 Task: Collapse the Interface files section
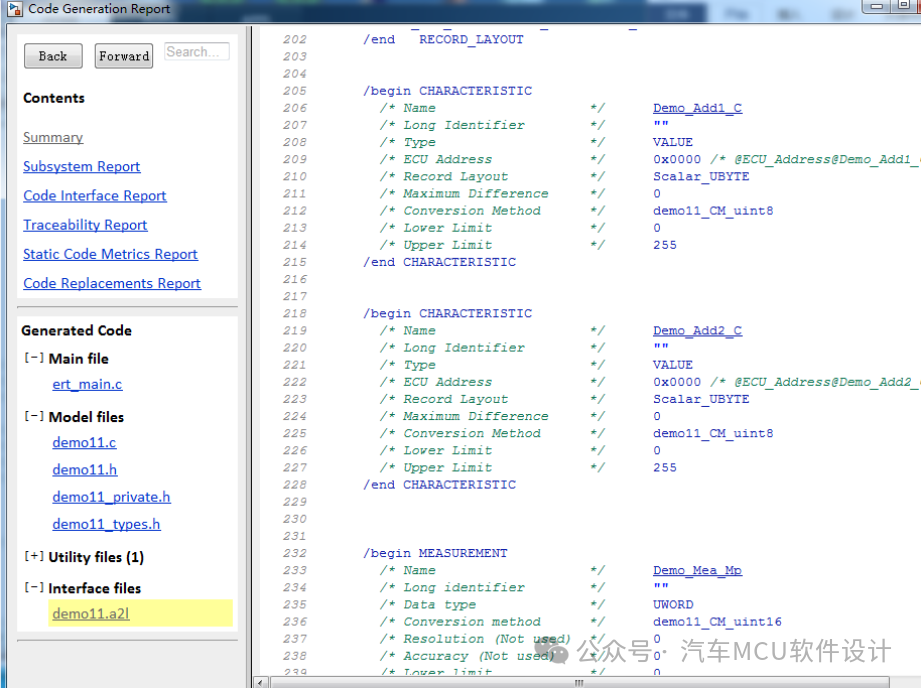33,587
